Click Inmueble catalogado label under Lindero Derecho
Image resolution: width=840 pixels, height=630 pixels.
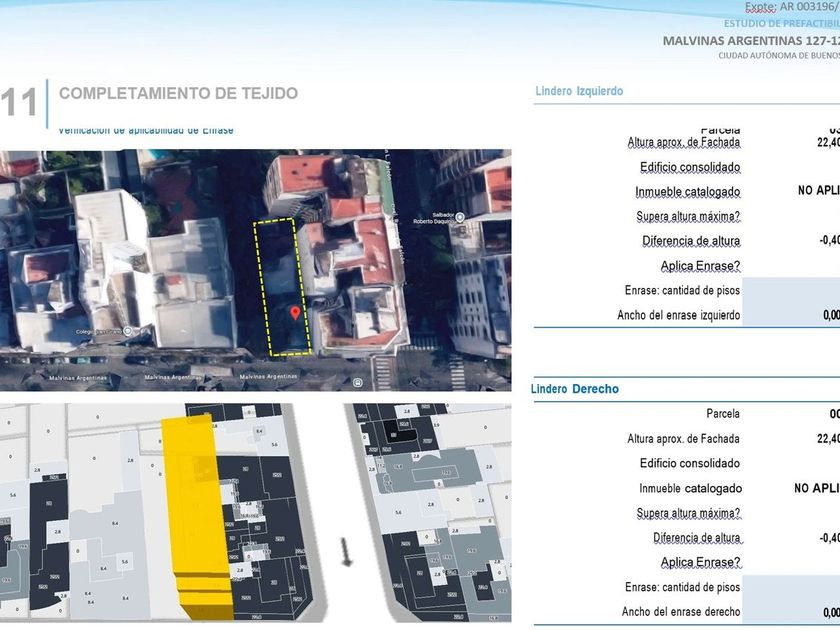click(x=691, y=488)
